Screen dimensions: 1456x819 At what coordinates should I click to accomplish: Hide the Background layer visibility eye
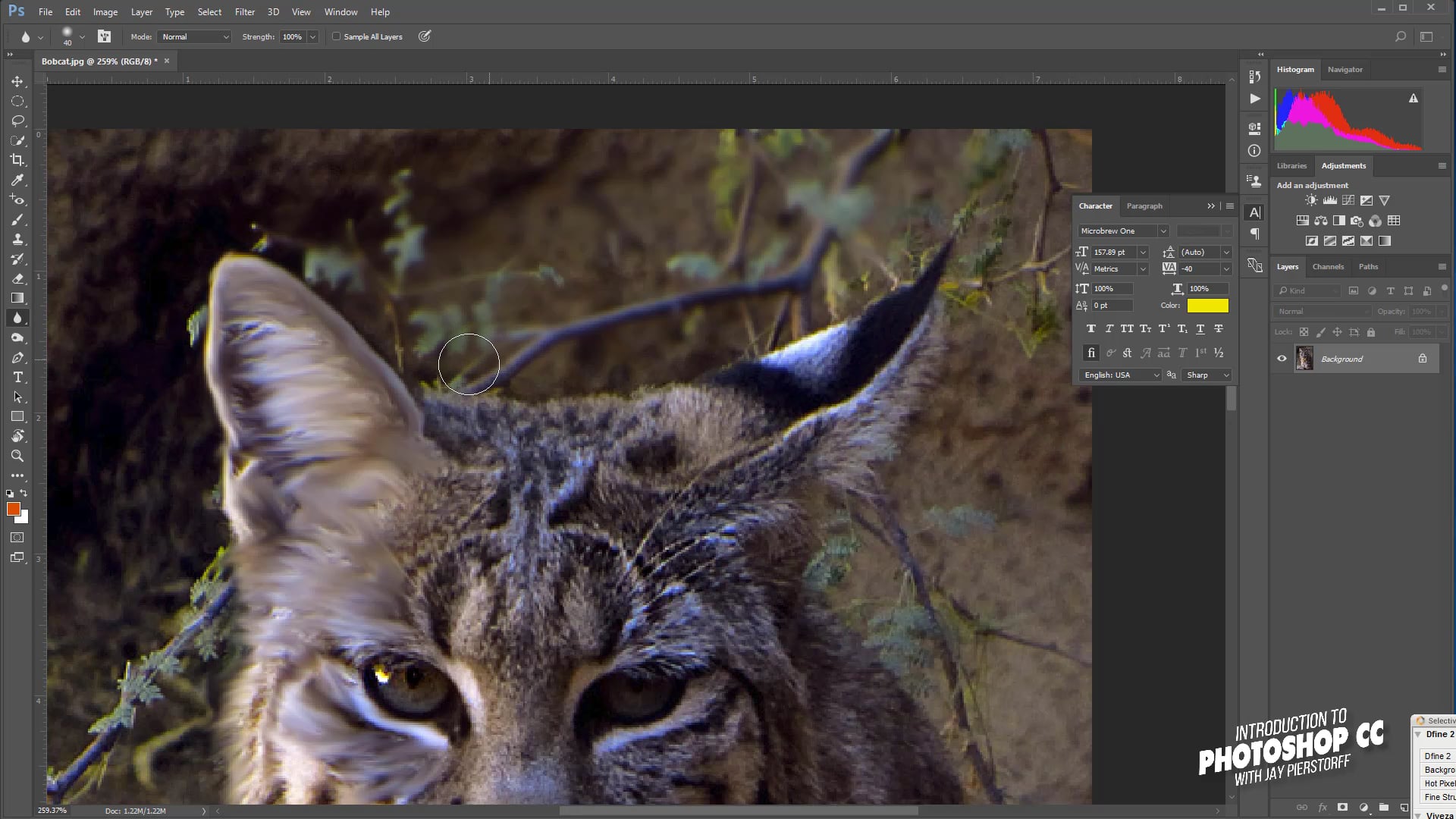click(x=1282, y=359)
